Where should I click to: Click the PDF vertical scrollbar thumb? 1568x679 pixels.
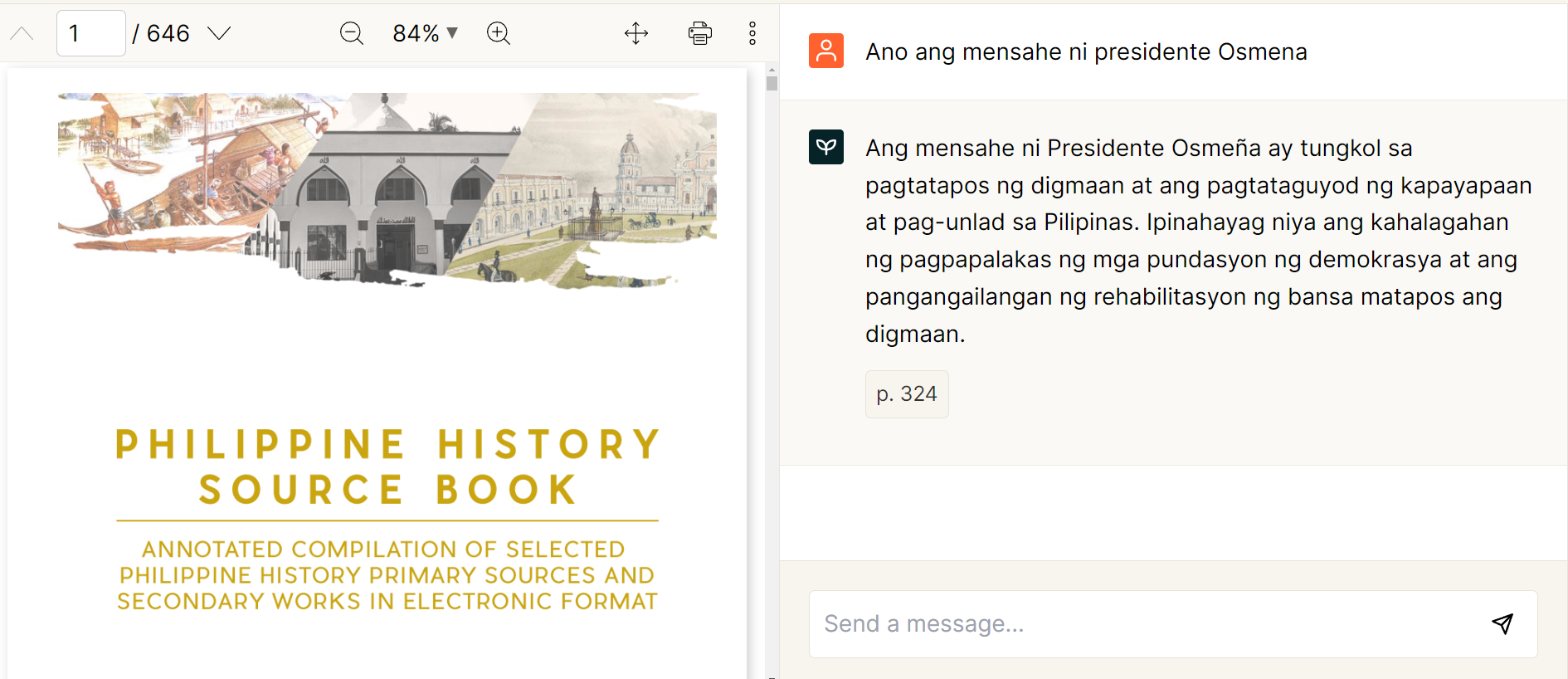[x=772, y=84]
